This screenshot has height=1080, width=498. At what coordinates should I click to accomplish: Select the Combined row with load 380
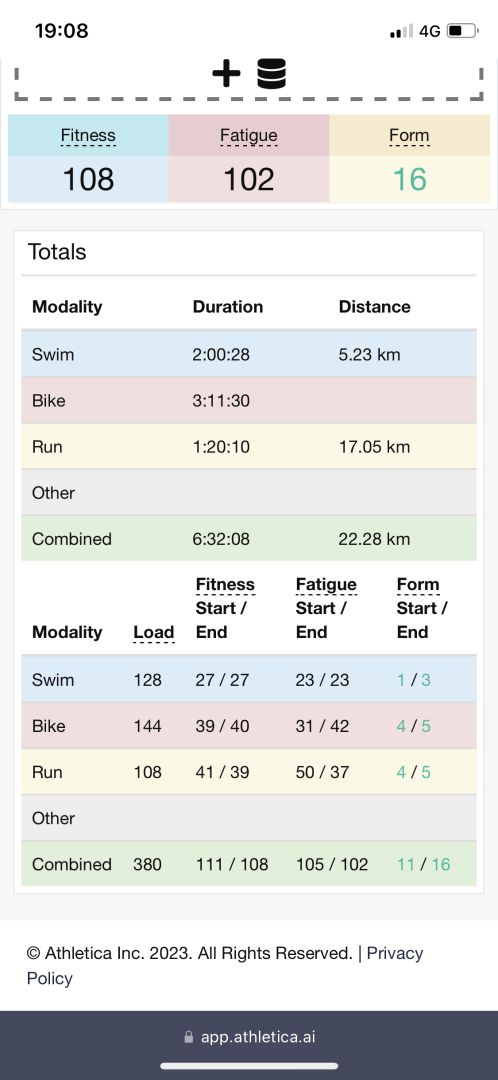coord(249,864)
